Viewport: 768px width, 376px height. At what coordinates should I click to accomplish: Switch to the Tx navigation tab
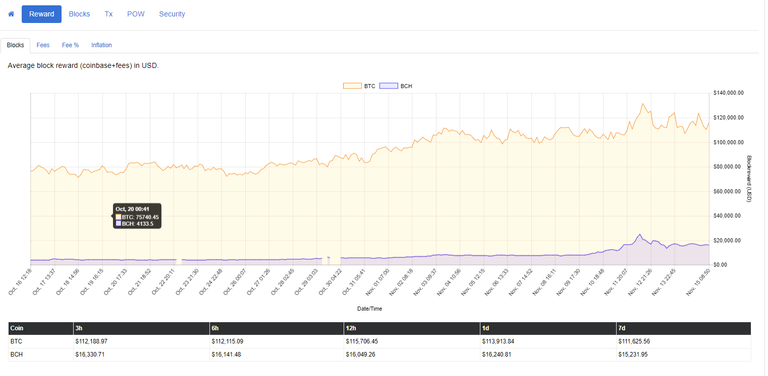tap(109, 14)
